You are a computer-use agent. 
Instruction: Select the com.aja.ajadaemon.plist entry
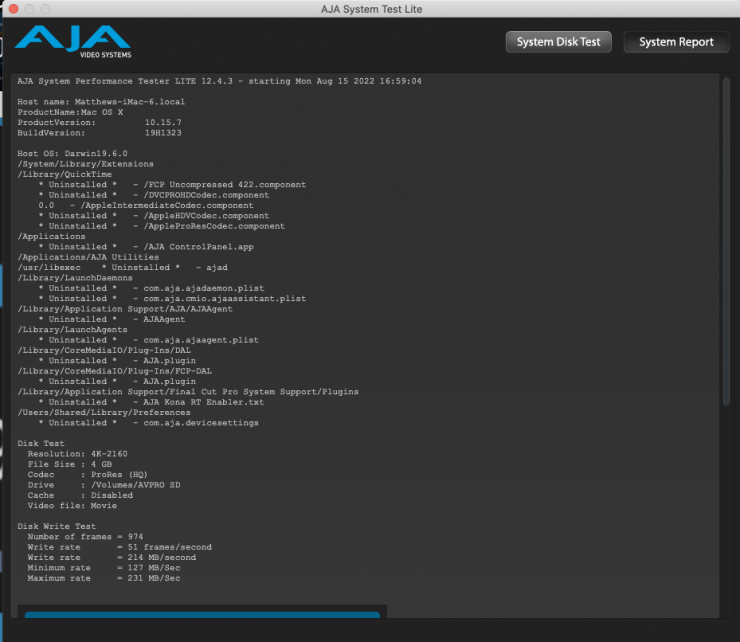[x=211, y=287]
